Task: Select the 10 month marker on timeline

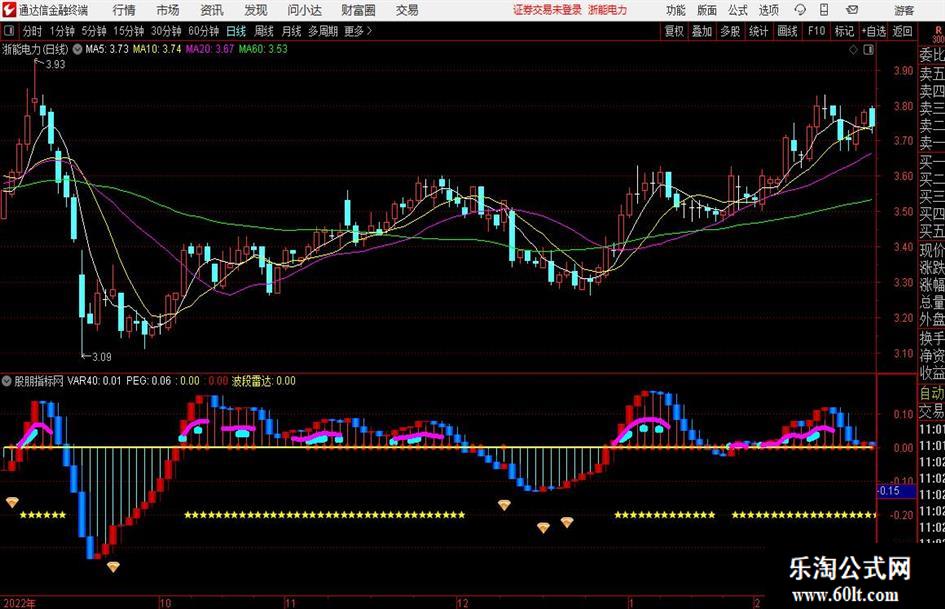Action: pos(165,603)
